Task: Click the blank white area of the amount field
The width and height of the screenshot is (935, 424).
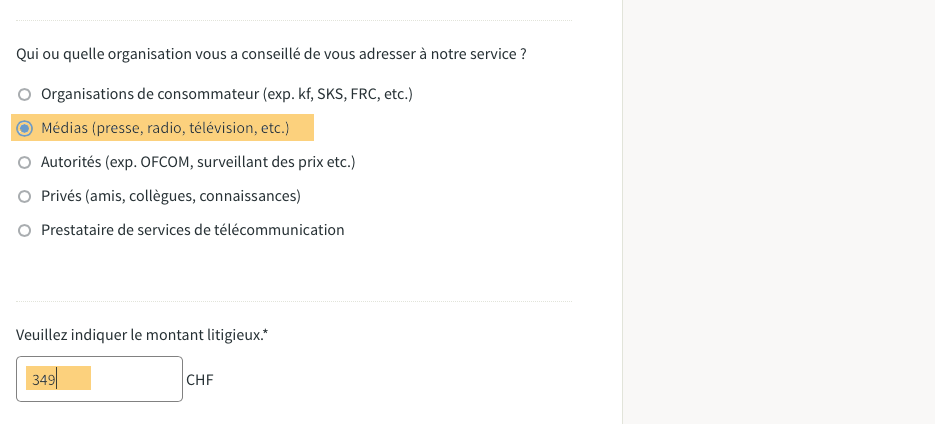Action: (136, 379)
